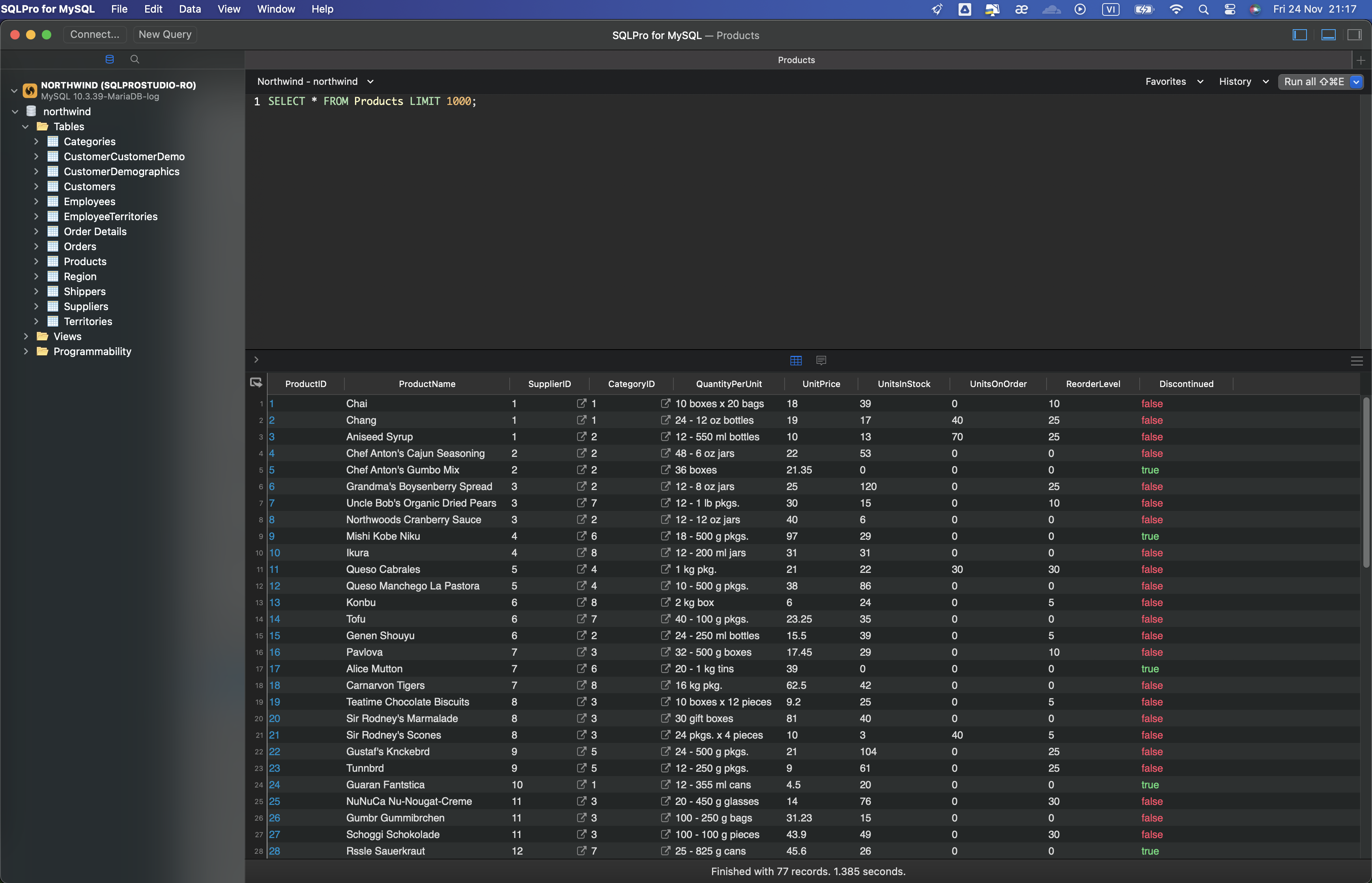Open the Creative Cloud menu bar icon
This screenshot has width=1372, height=883.
pyautogui.click(x=1051, y=9)
